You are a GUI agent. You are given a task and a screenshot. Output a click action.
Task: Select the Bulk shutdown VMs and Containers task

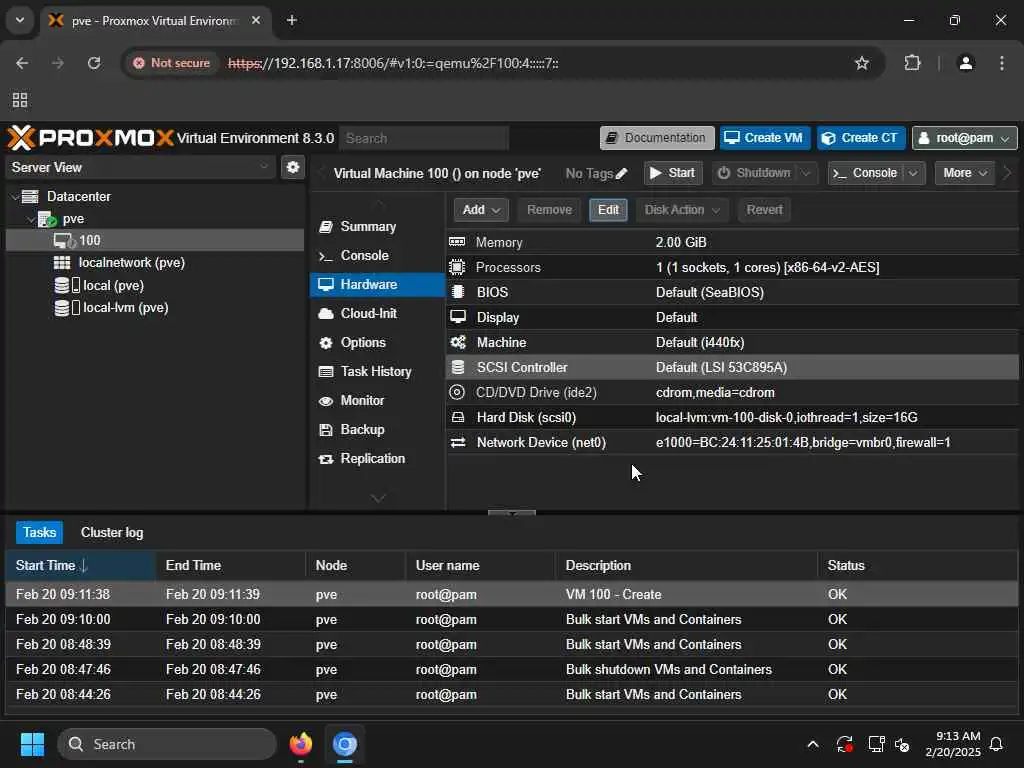pyautogui.click(x=511, y=669)
